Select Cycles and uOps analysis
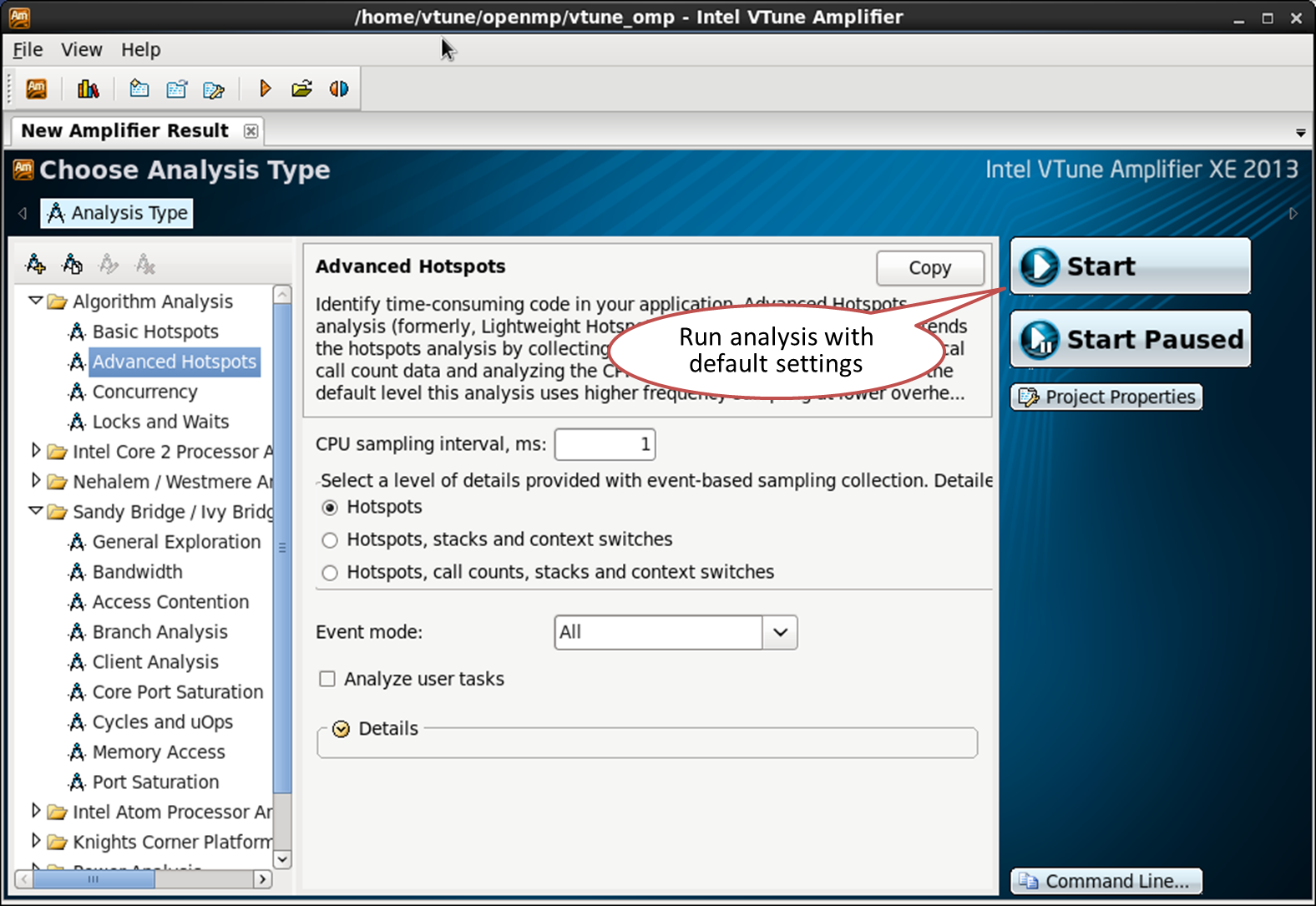This screenshot has width=1316, height=906. 163,722
